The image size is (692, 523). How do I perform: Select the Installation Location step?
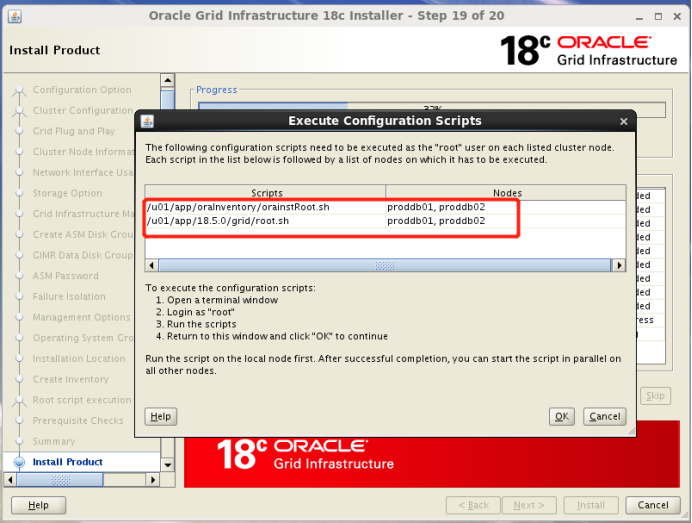pyautogui.click(x=79, y=358)
